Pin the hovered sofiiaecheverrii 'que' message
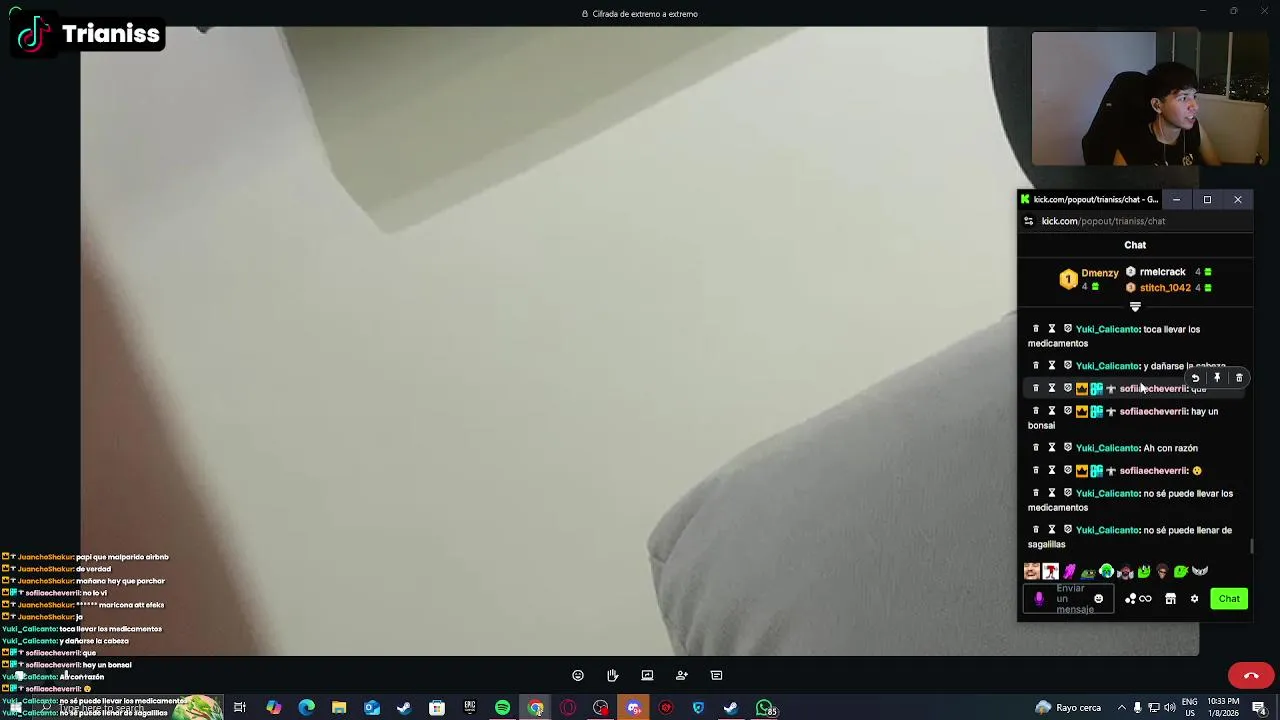Screen dimensions: 1280x720 (x=1217, y=378)
